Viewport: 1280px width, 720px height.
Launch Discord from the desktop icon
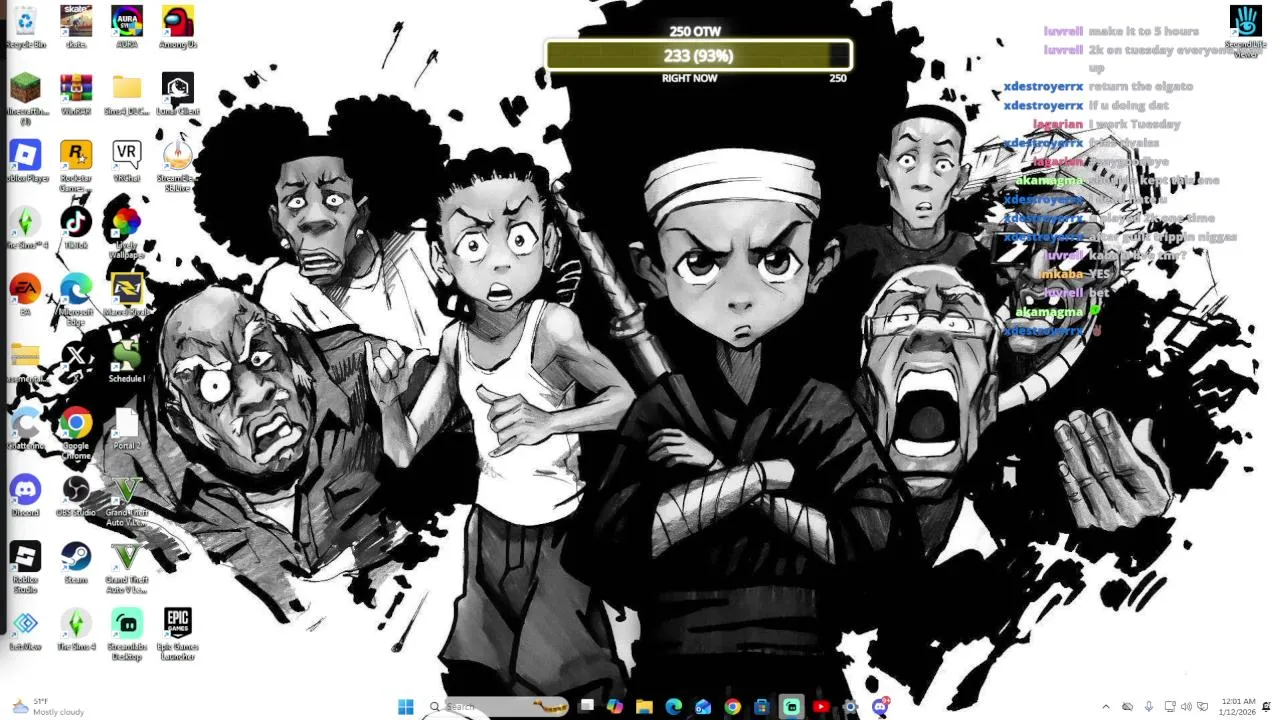(x=25, y=496)
